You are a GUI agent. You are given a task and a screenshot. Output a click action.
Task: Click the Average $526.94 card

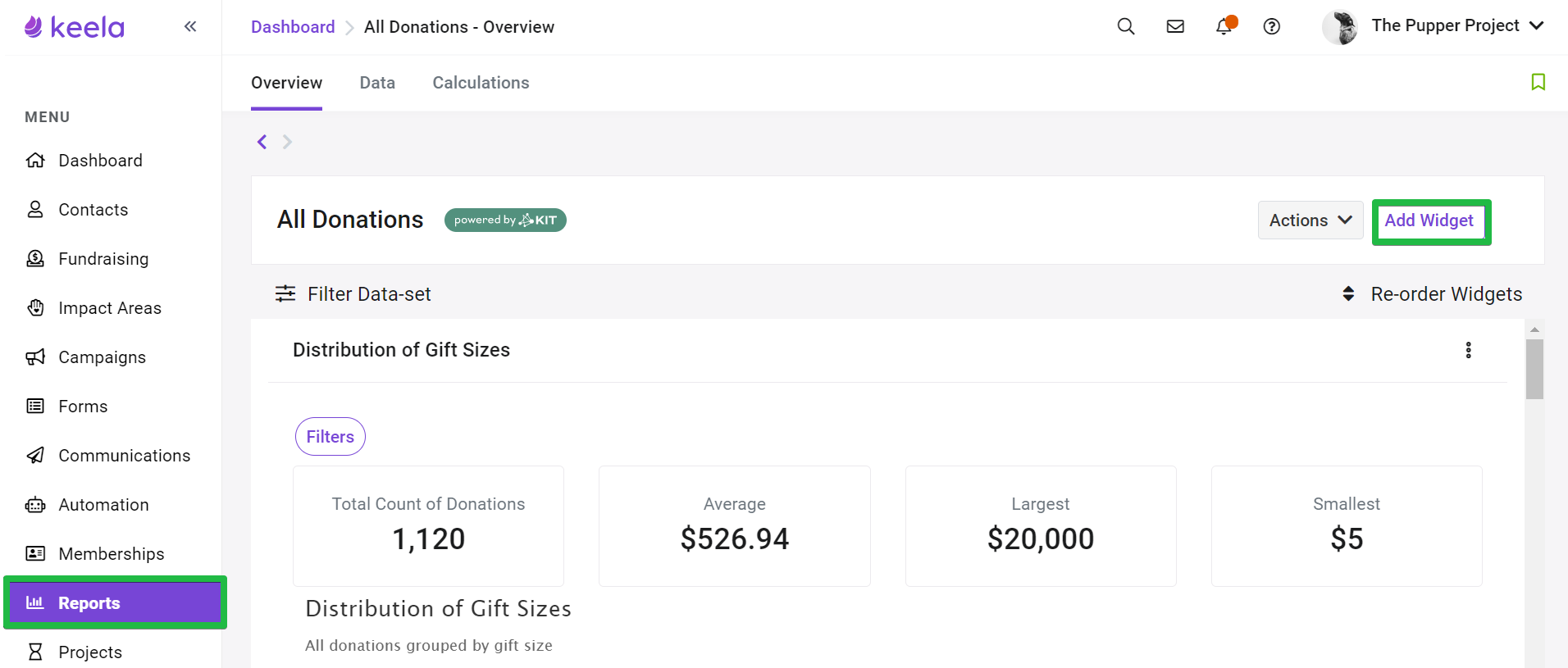click(x=735, y=526)
